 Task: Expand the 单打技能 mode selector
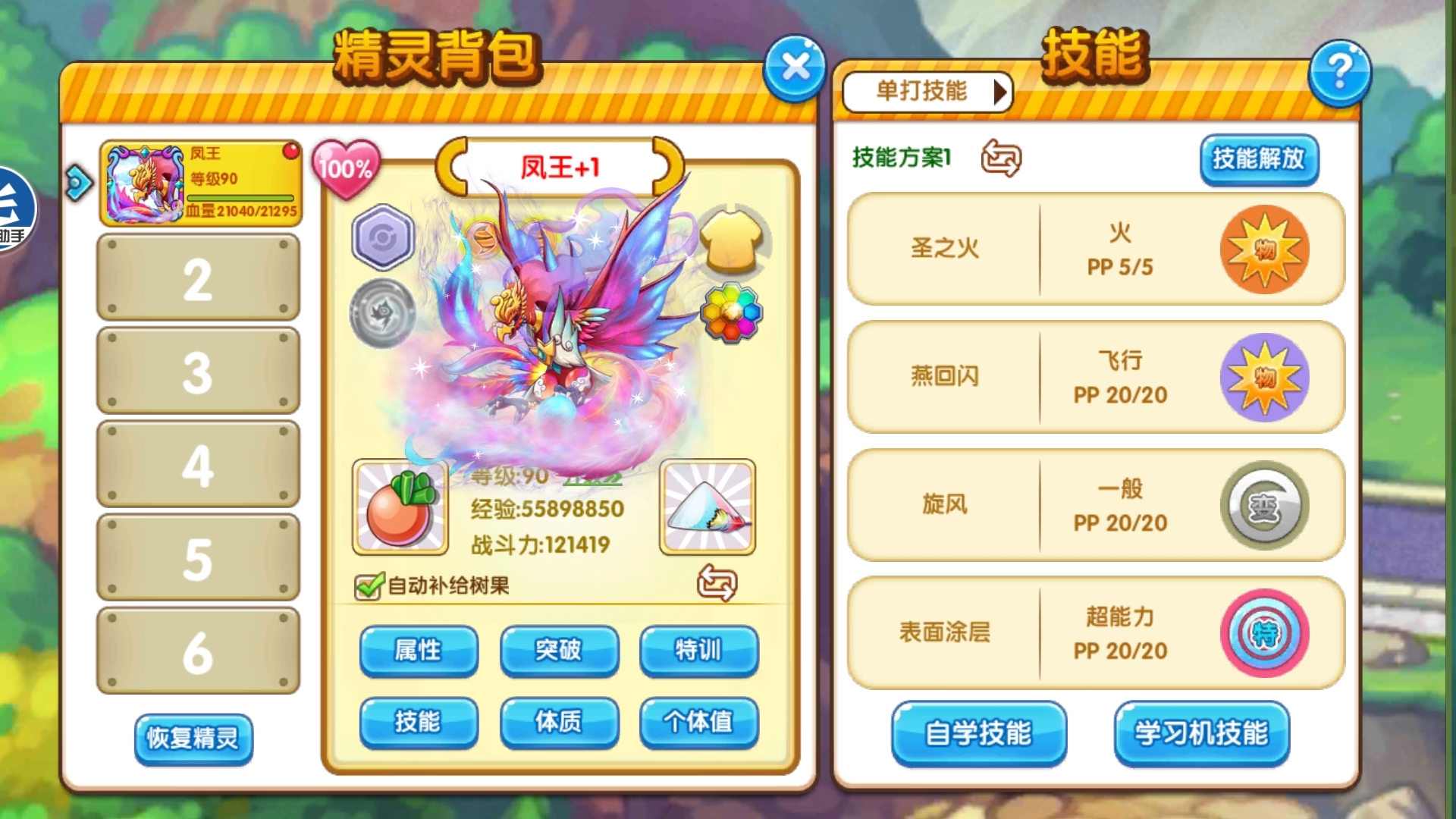click(927, 92)
